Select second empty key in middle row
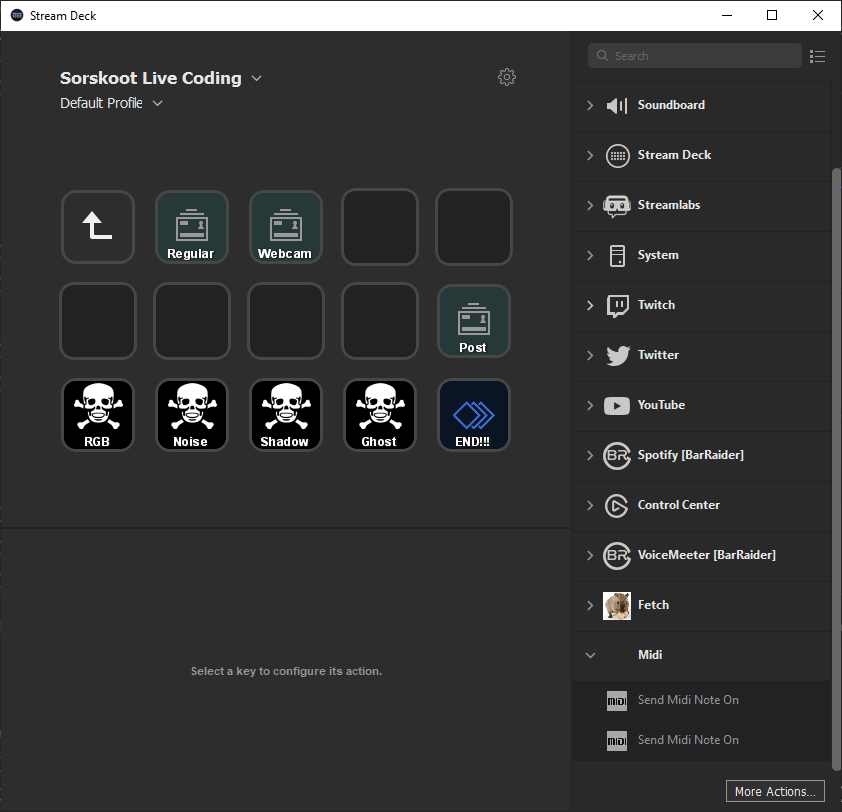 (x=192, y=321)
